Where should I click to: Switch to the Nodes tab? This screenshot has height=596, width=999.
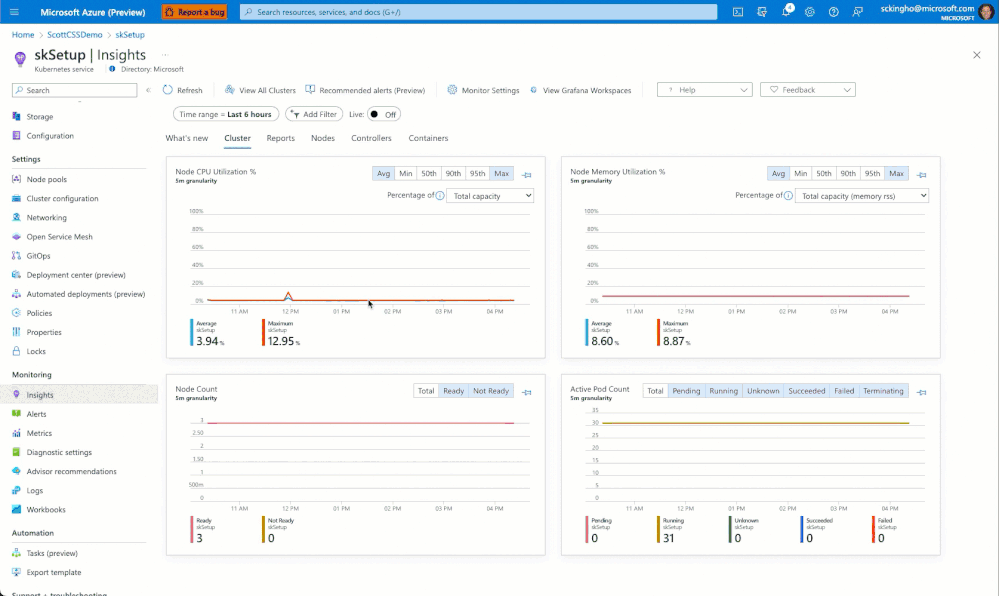click(x=323, y=138)
